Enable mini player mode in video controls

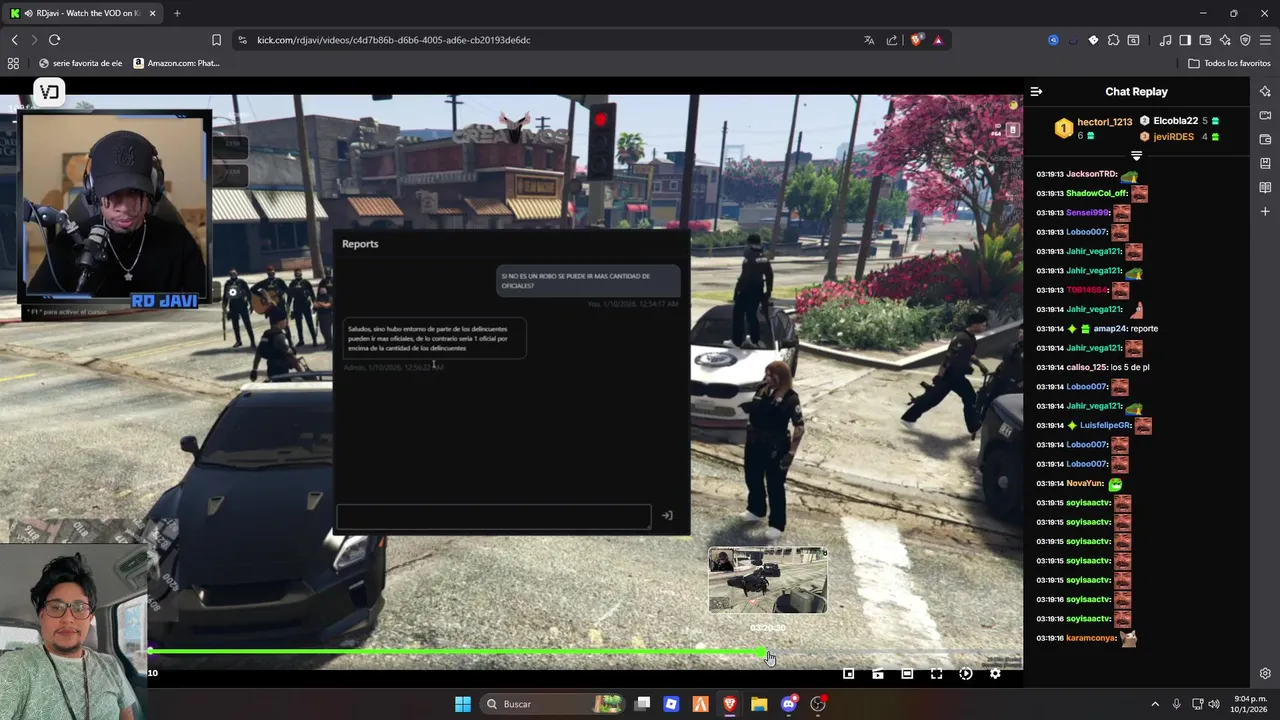[x=849, y=674]
